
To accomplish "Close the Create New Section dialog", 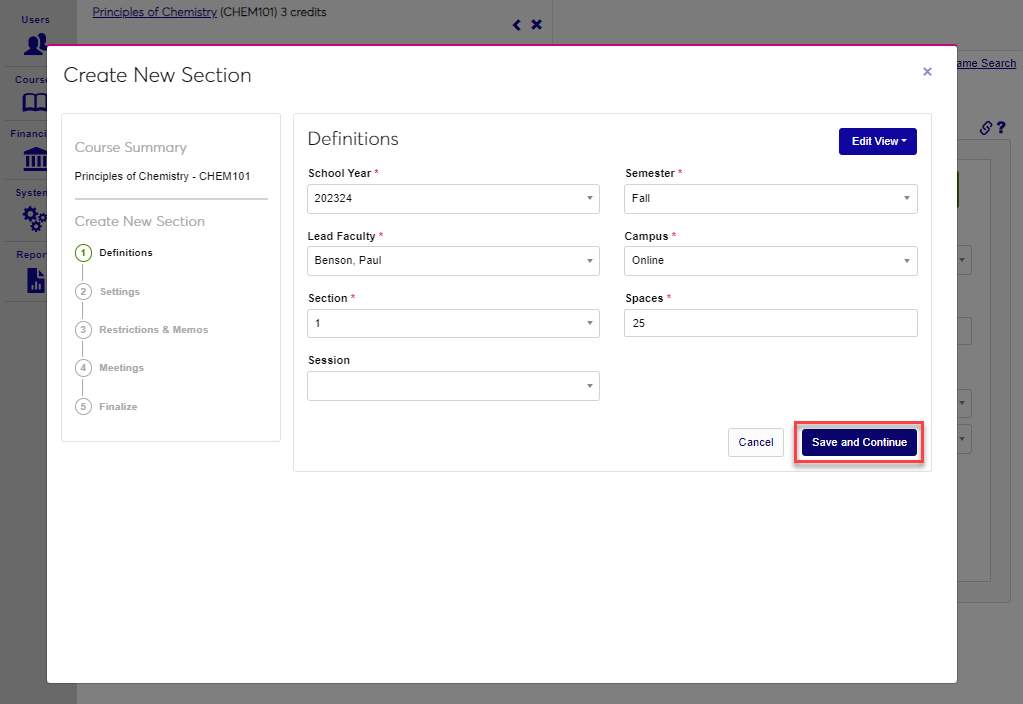I will (x=927, y=72).
